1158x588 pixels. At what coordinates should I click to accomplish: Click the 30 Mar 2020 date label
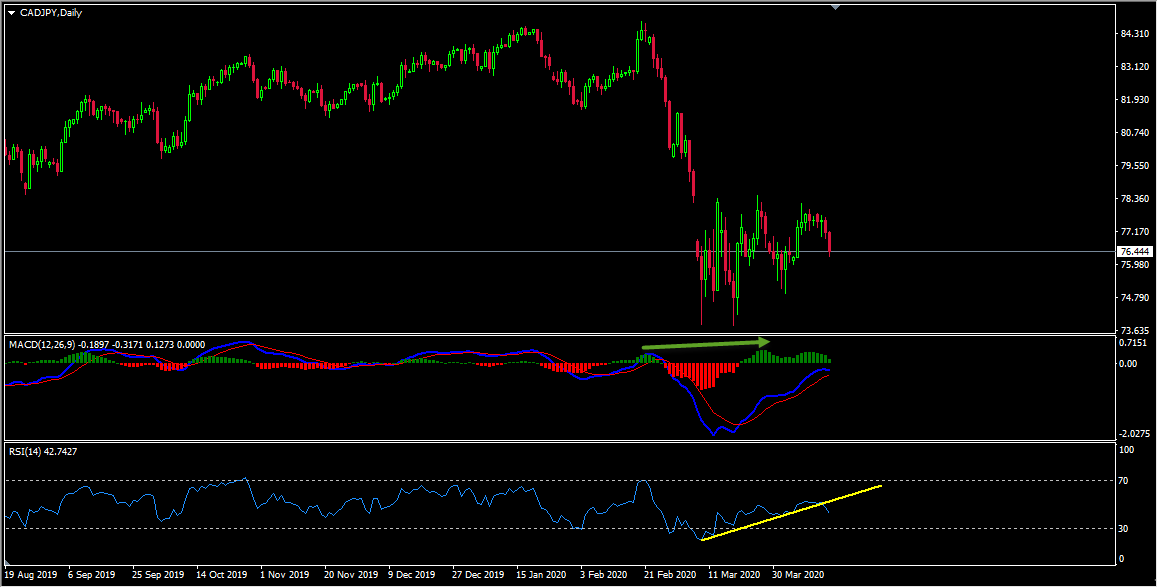pos(798,574)
